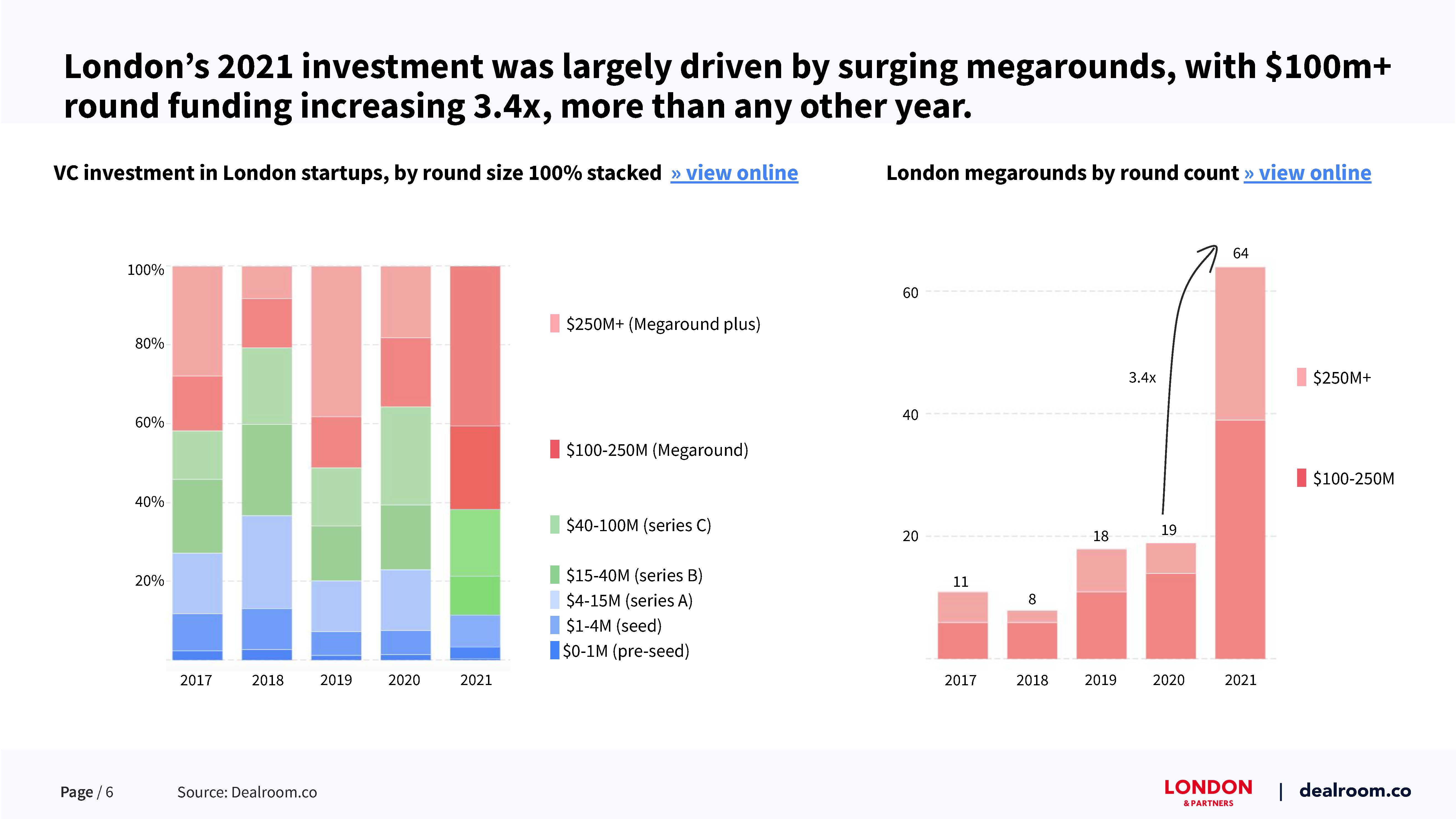
Task: Select the $0-1M (pre-seed) legend swatch
Action: click(554, 650)
